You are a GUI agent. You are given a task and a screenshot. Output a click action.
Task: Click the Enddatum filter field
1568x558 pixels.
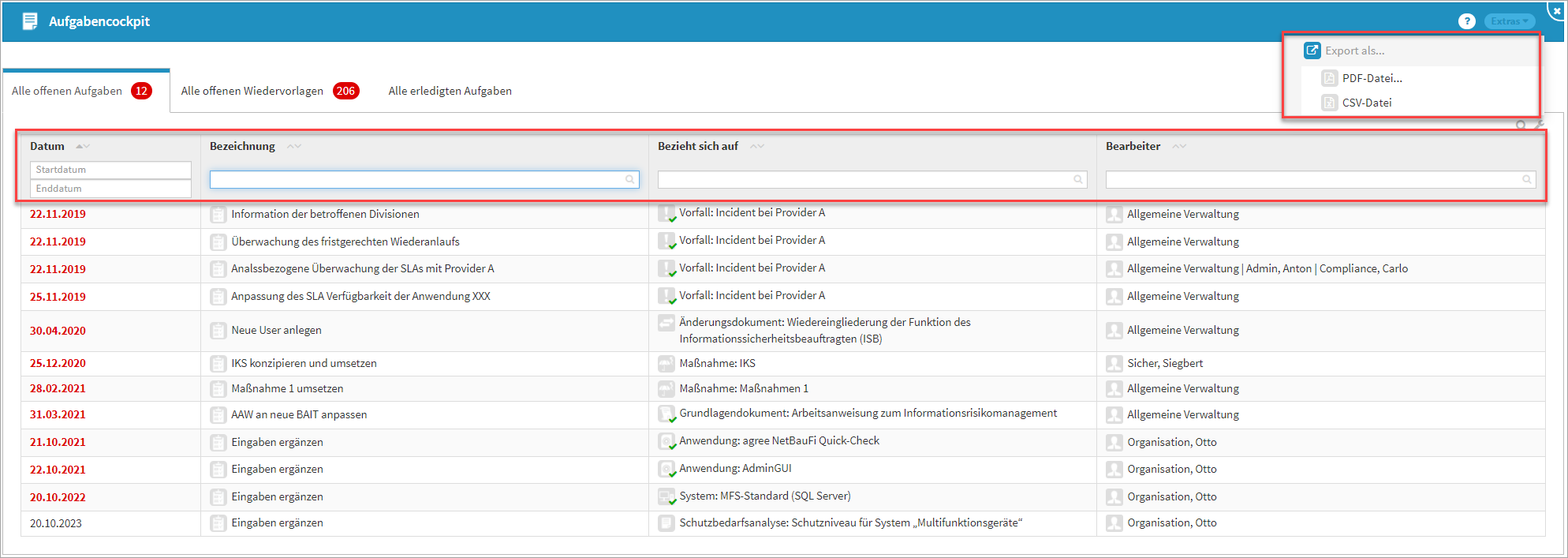coord(110,189)
